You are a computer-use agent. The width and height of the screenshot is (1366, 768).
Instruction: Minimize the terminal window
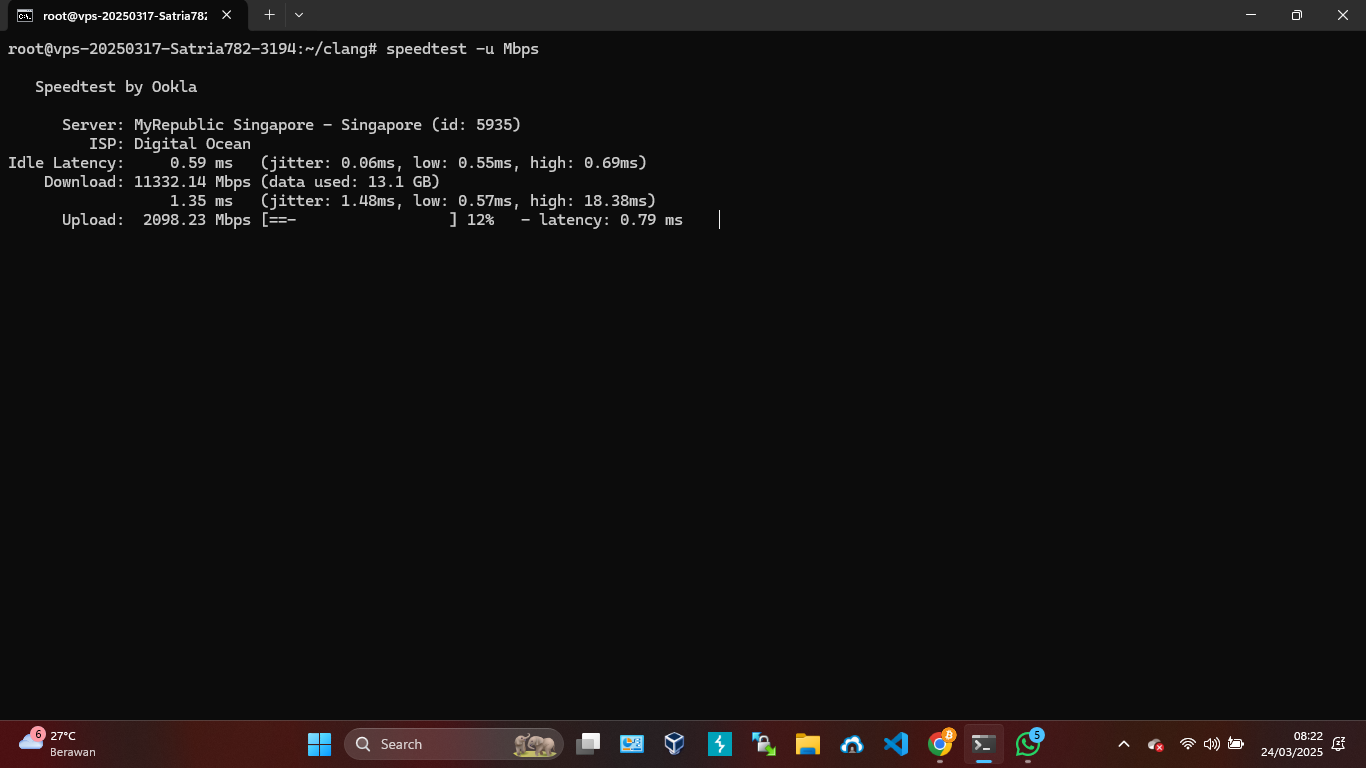pos(1251,15)
